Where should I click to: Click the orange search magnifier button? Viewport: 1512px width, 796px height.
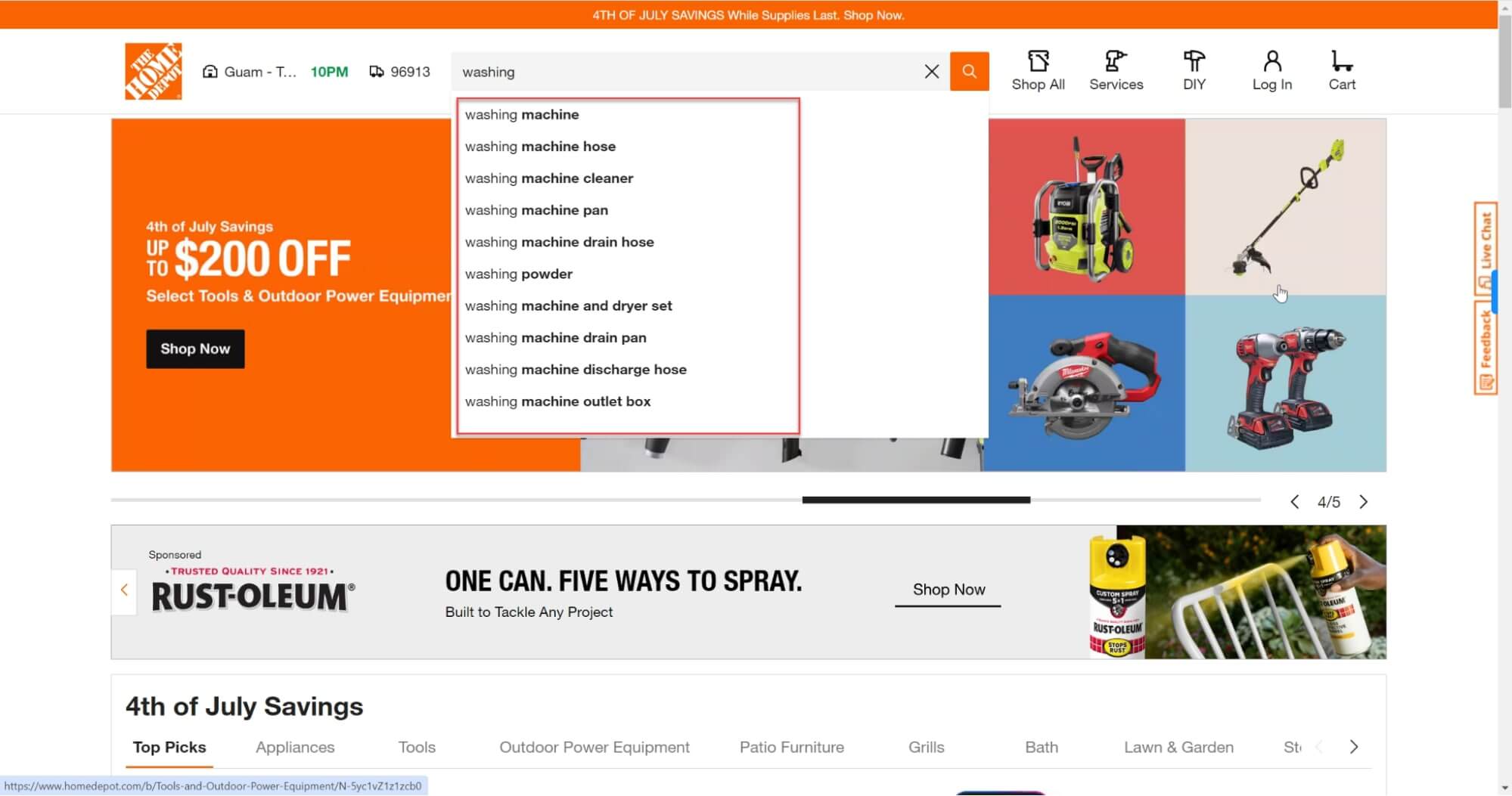tap(969, 71)
